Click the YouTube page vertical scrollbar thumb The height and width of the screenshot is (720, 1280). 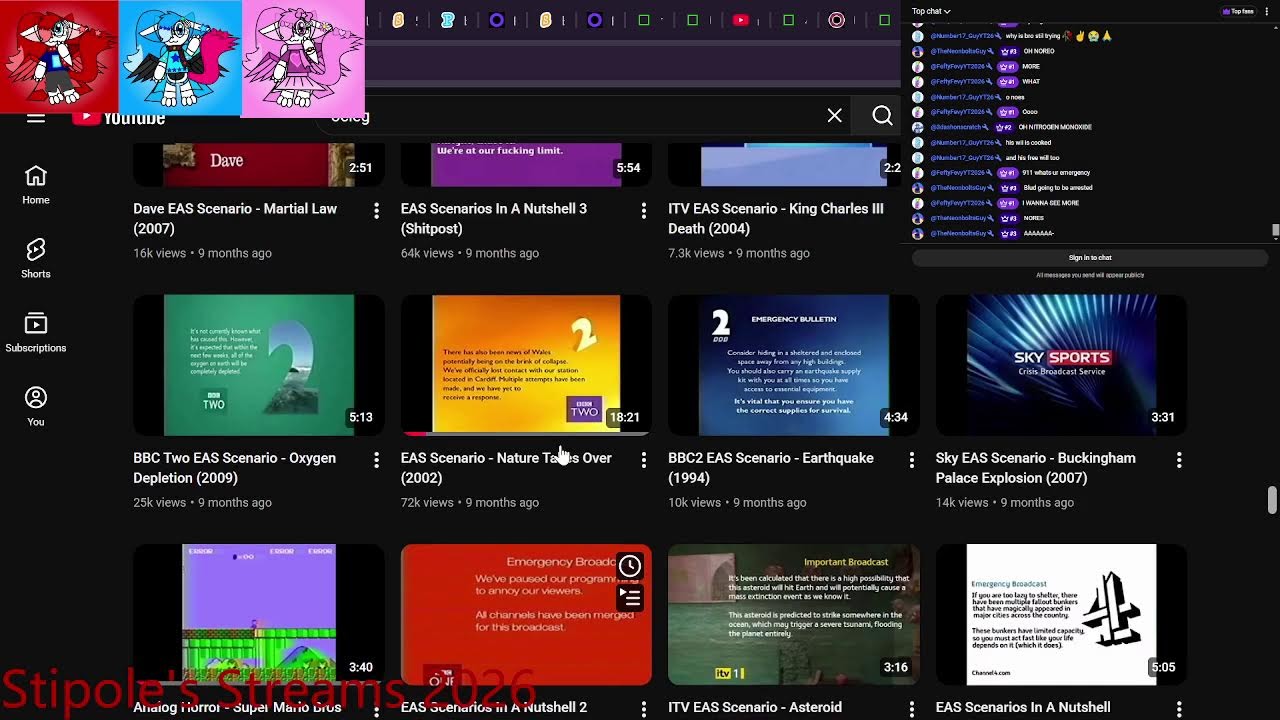(1272, 500)
